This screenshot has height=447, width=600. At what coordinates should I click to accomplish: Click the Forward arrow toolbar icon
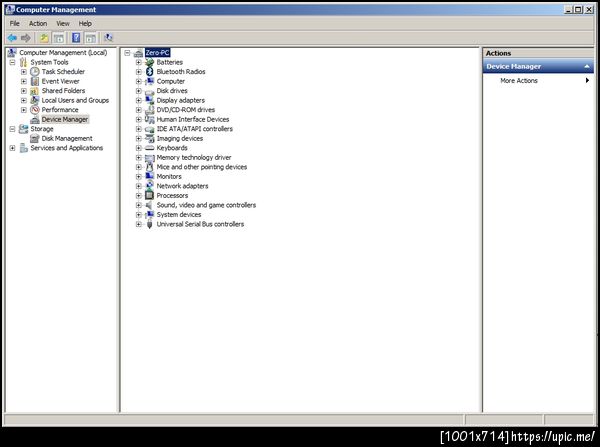[26, 38]
